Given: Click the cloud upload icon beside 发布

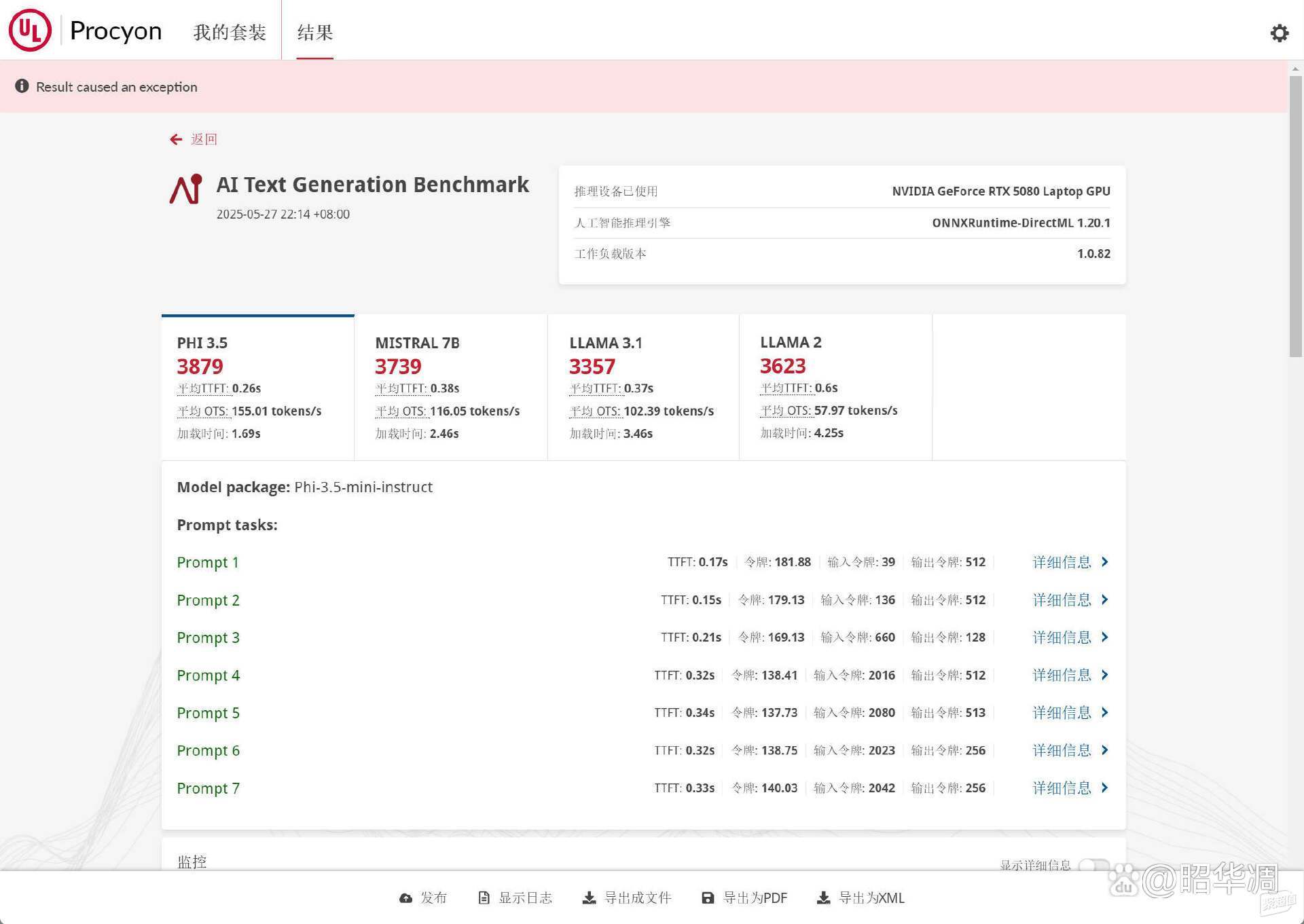Looking at the screenshot, I should click(405, 898).
